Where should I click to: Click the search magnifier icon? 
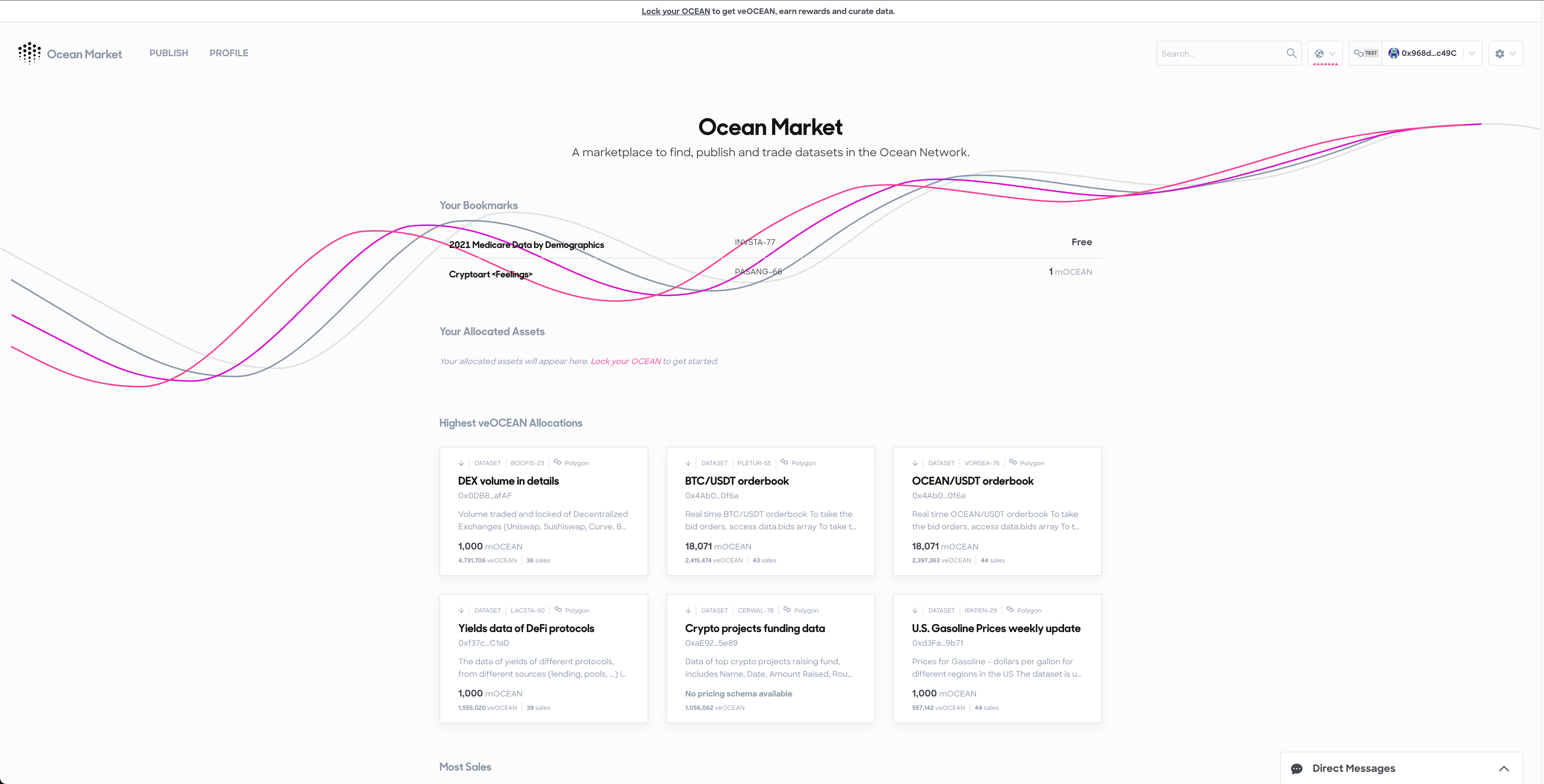tap(1291, 53)
